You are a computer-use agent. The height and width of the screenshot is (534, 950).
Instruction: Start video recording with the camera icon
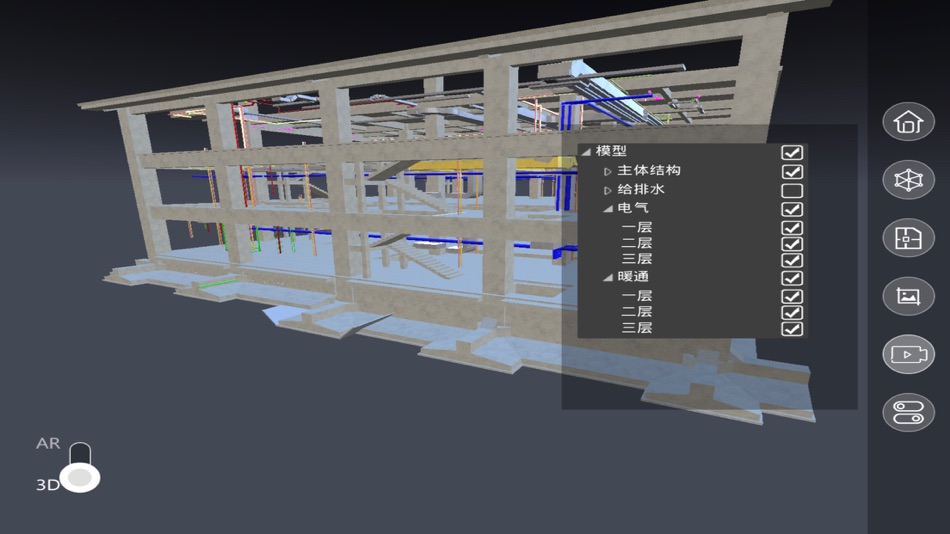click(x=908, y=354)
